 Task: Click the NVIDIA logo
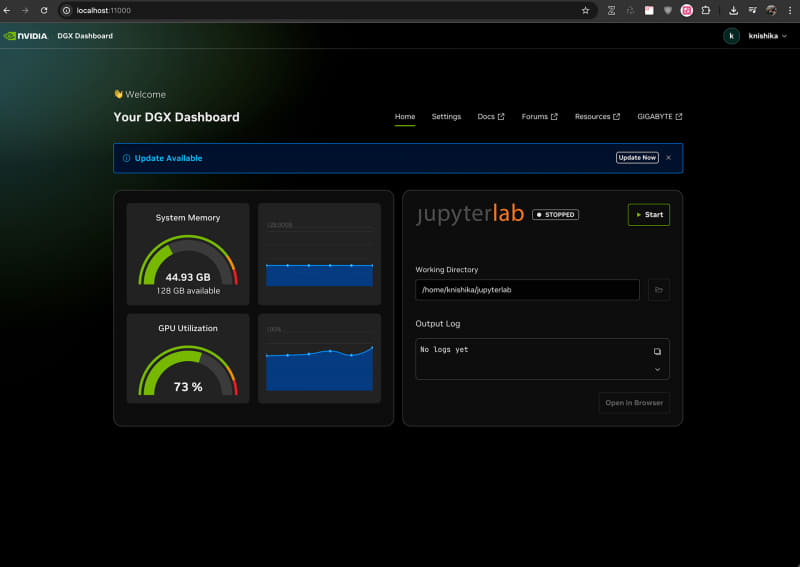26,36
